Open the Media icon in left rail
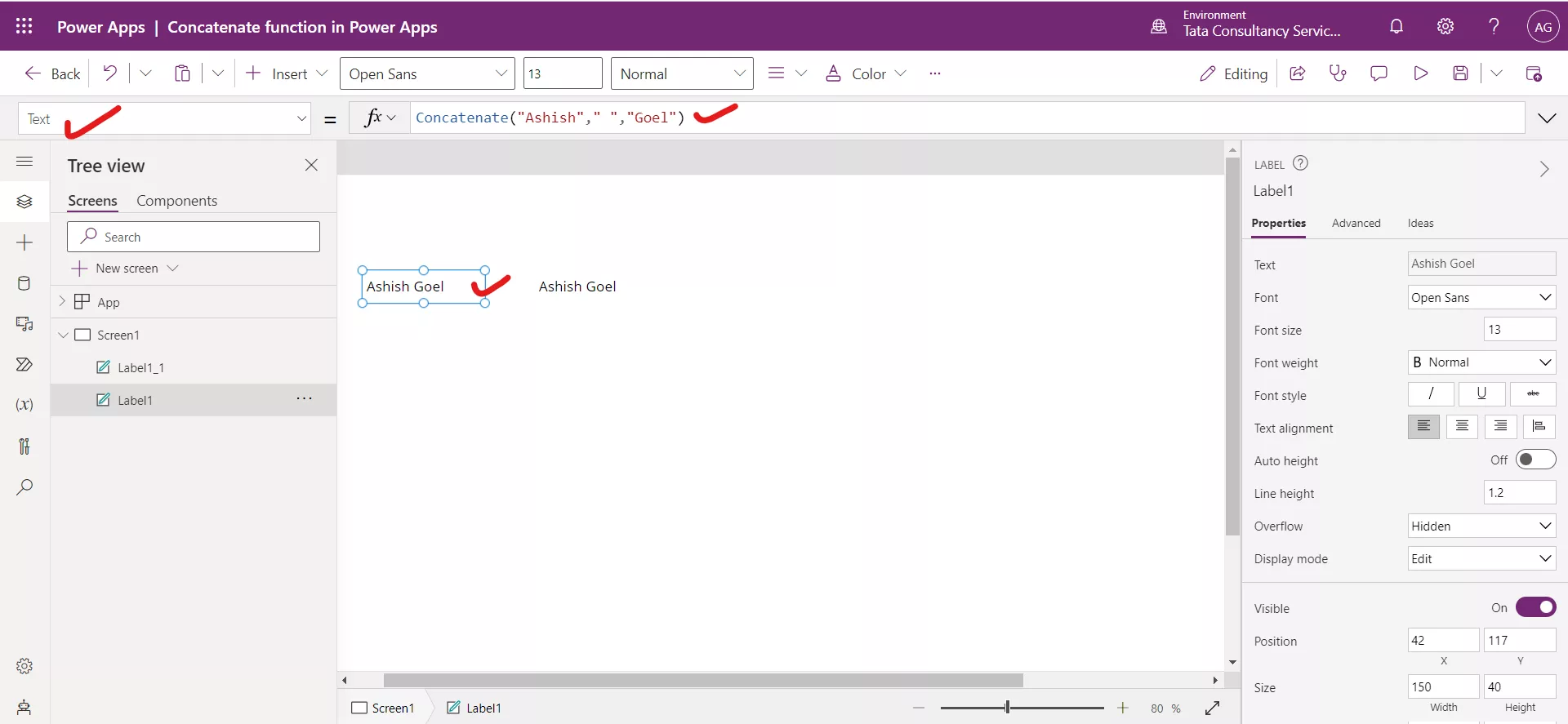 tap(24, 324)
